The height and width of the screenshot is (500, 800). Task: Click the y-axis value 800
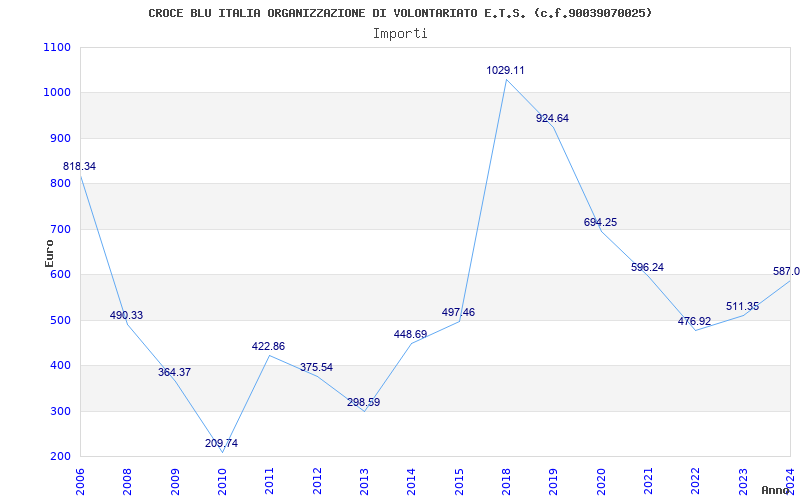tap(60, 184)
